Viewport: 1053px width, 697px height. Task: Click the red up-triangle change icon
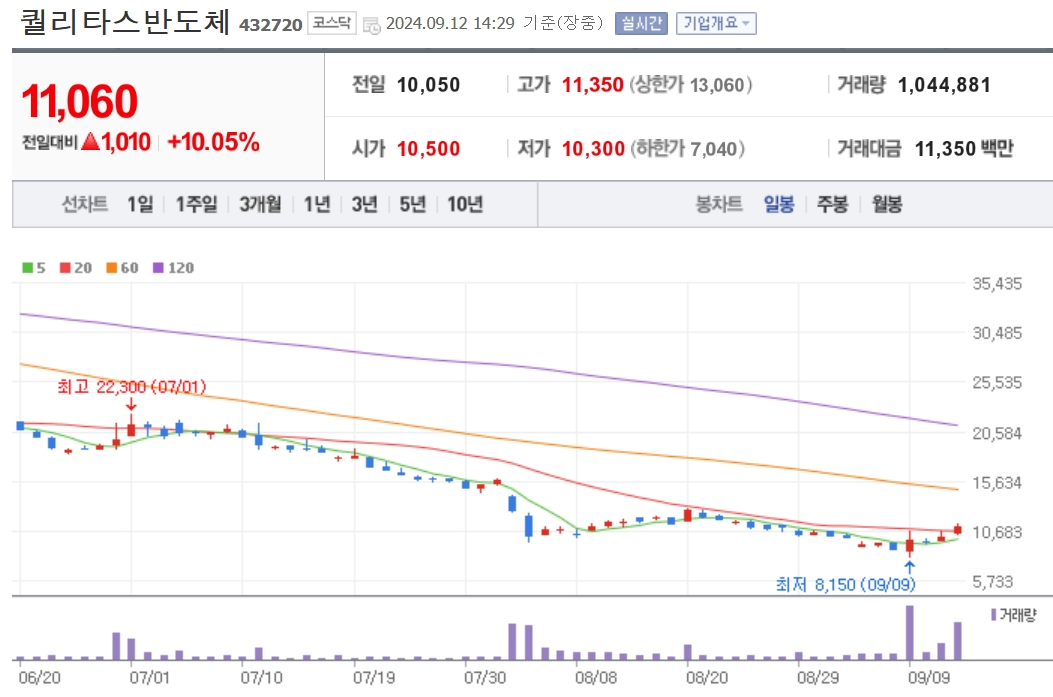click(91, 142)
